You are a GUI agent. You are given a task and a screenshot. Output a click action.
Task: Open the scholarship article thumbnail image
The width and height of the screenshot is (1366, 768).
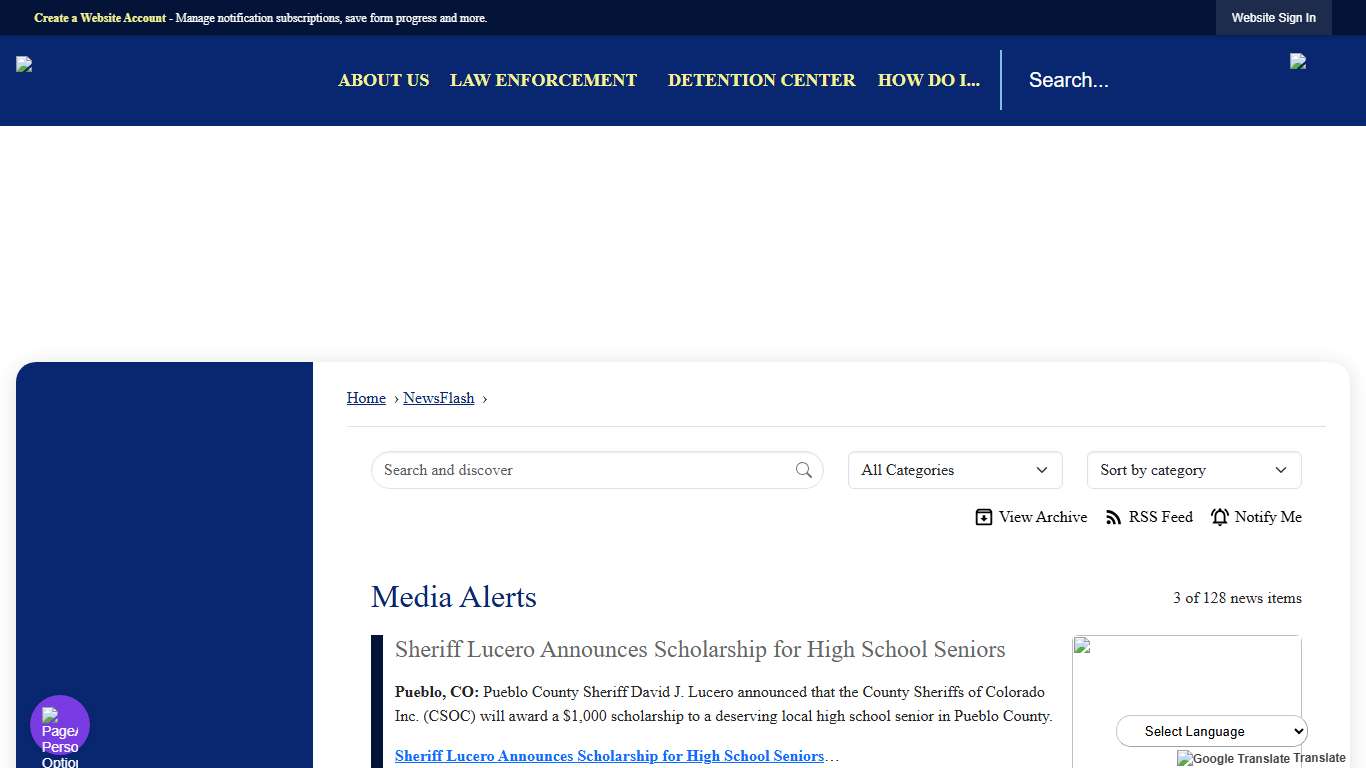[x=1186, y=700]
